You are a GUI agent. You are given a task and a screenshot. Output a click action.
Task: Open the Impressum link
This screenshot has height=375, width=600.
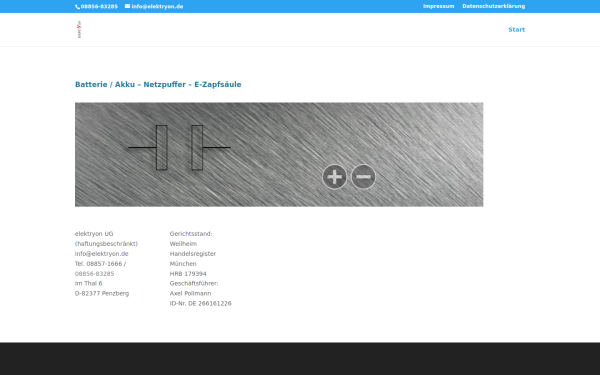[x=439, y=6]
